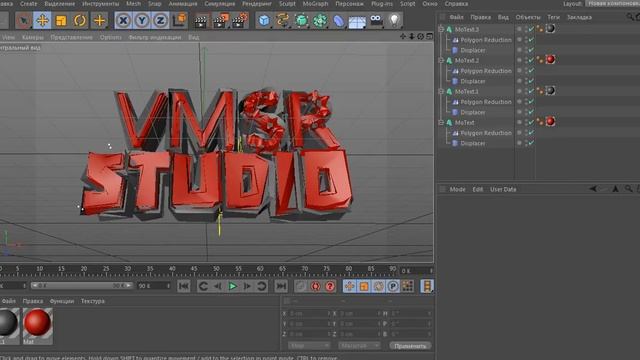
Task: Open the Plug-ins menu
Action: click(382, 4)
